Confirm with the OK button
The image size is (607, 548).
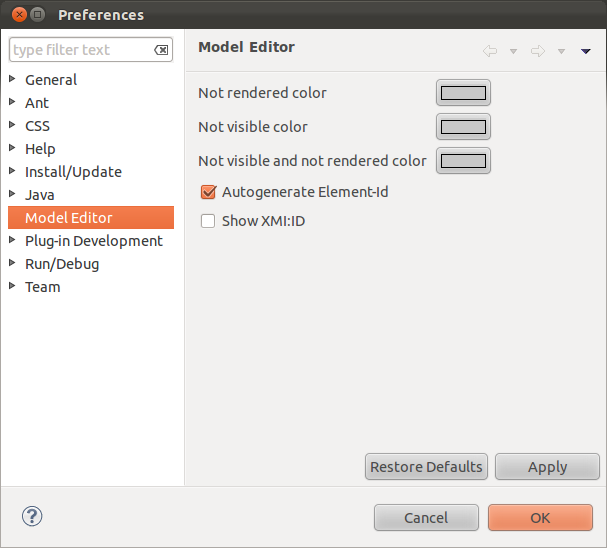pos(540,517)
